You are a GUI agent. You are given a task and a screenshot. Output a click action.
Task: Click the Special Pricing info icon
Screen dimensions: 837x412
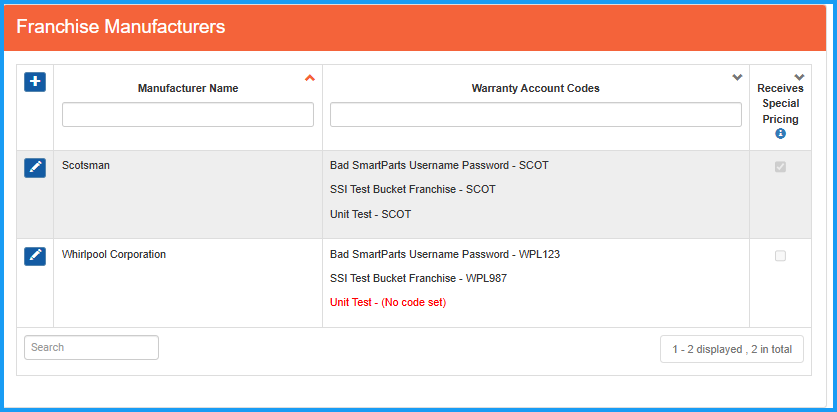coord(780,134)
